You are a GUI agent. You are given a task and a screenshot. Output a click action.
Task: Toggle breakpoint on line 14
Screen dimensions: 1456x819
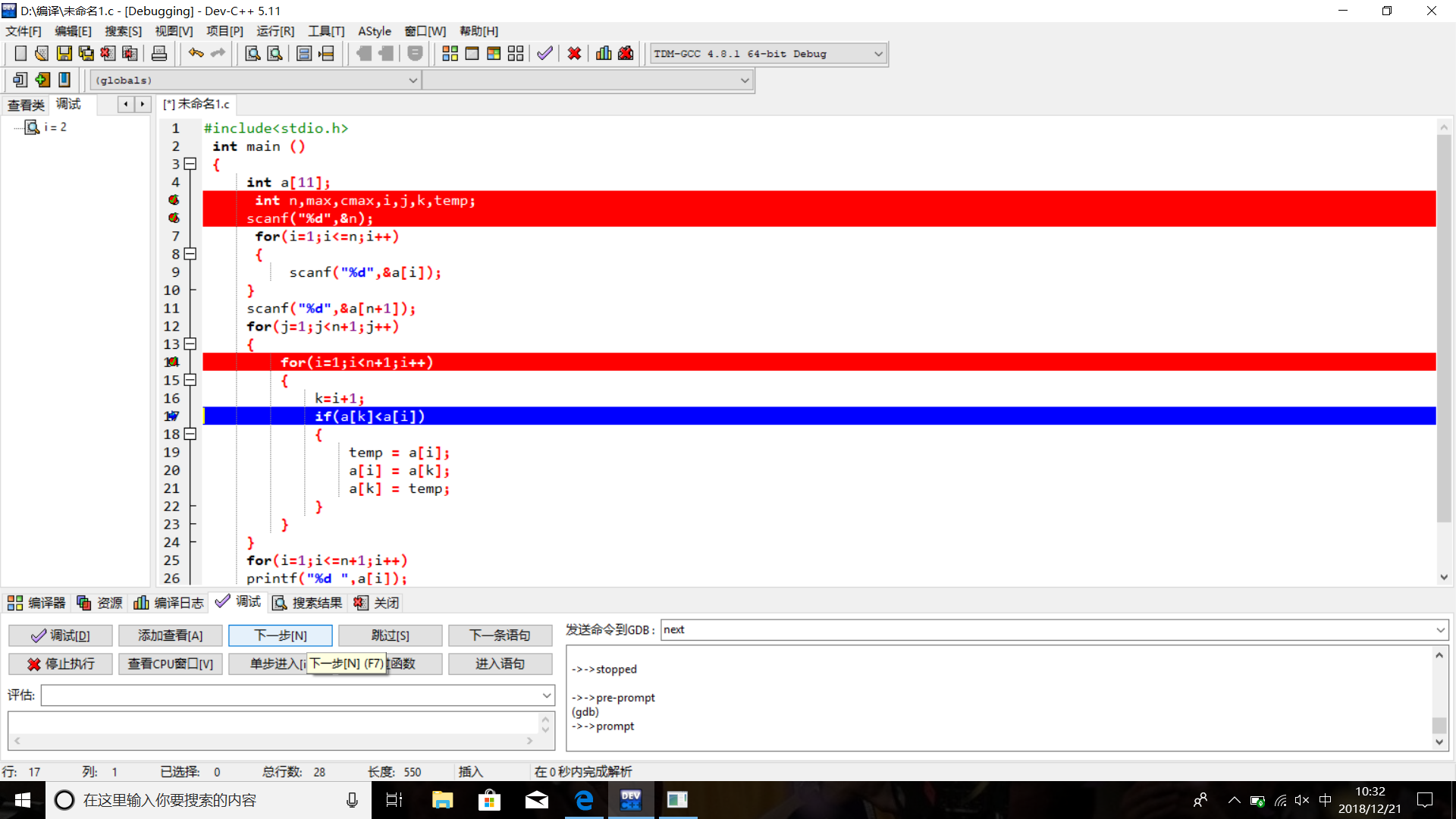tap(172, 362)
